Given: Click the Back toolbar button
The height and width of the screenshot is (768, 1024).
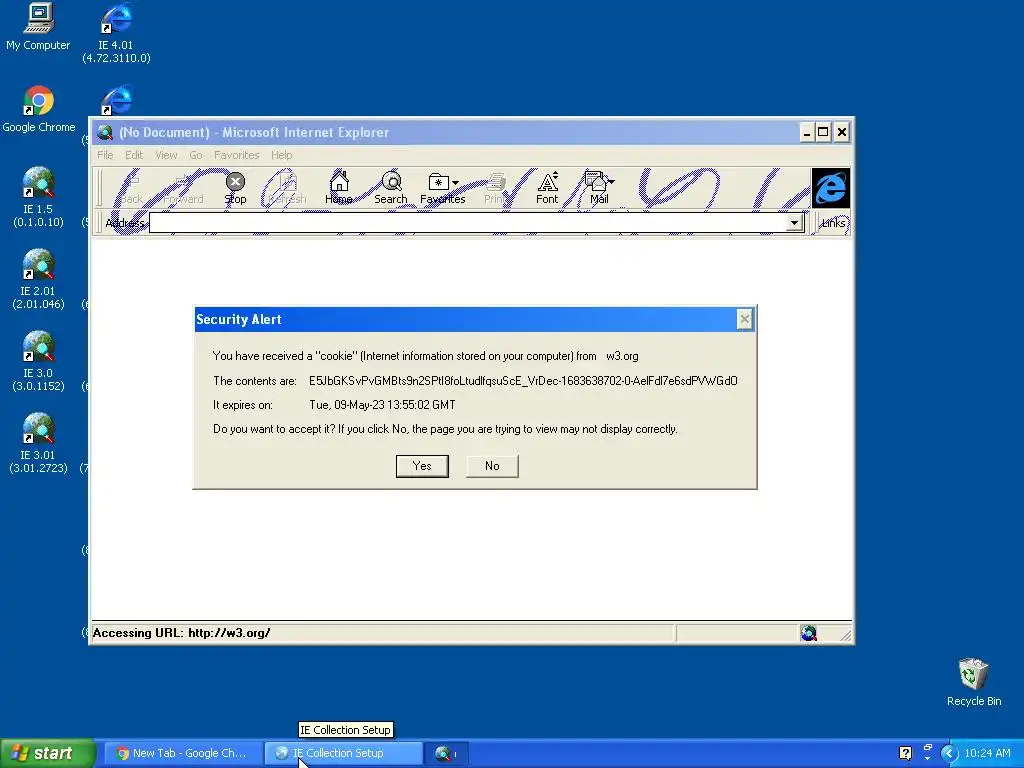Looking at the screenshot, I should pyautogui.click(x=131, y=187).
